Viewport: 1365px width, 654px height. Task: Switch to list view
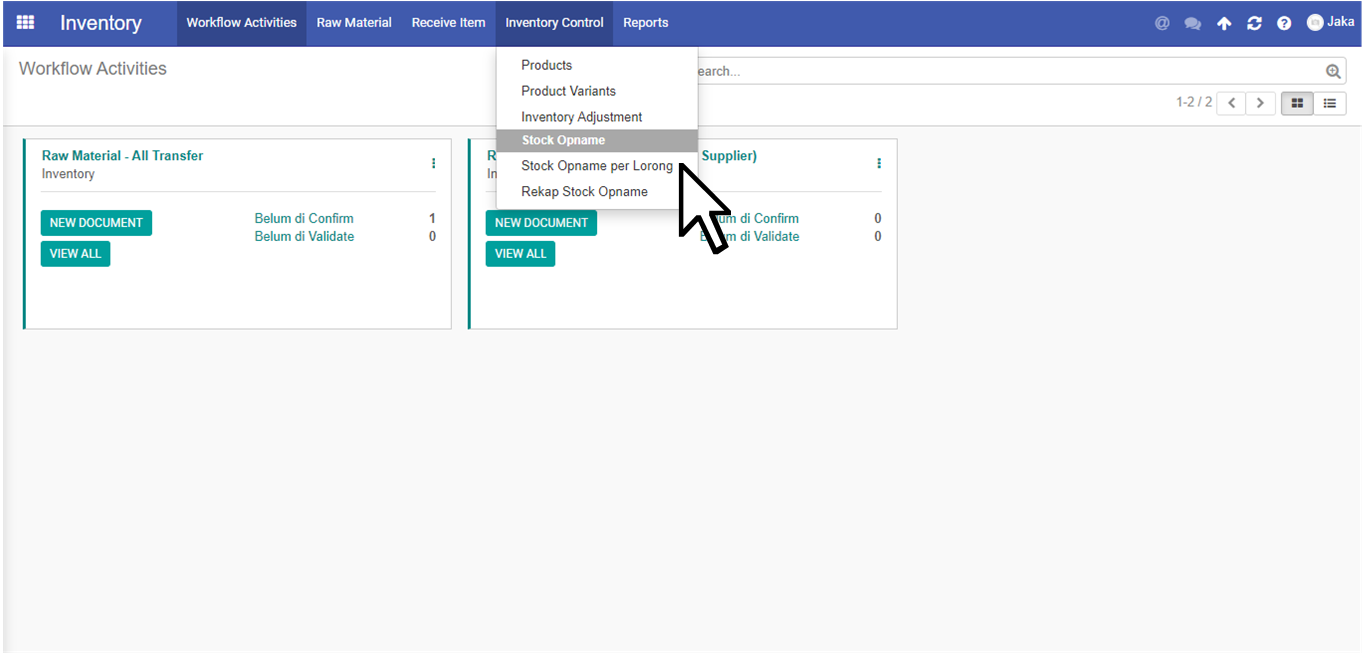[1330, 103]
